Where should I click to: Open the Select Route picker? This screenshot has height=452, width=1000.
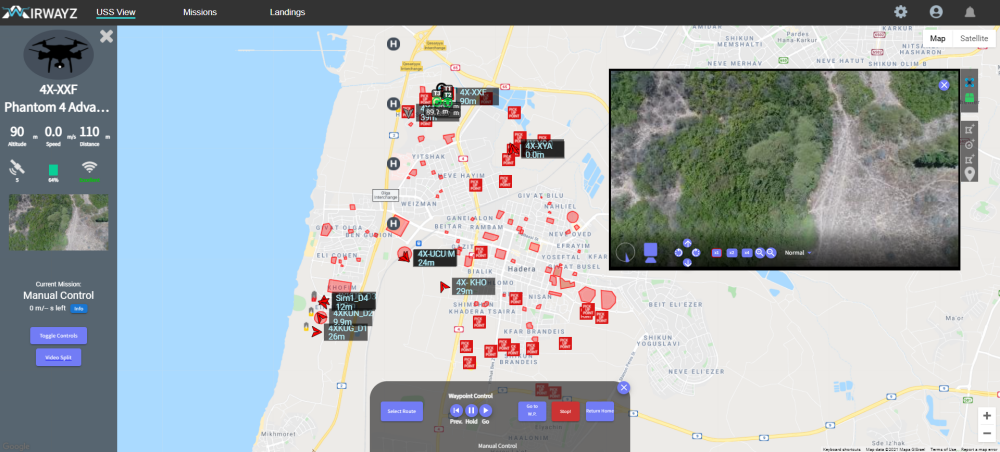(x=402, y=410)
